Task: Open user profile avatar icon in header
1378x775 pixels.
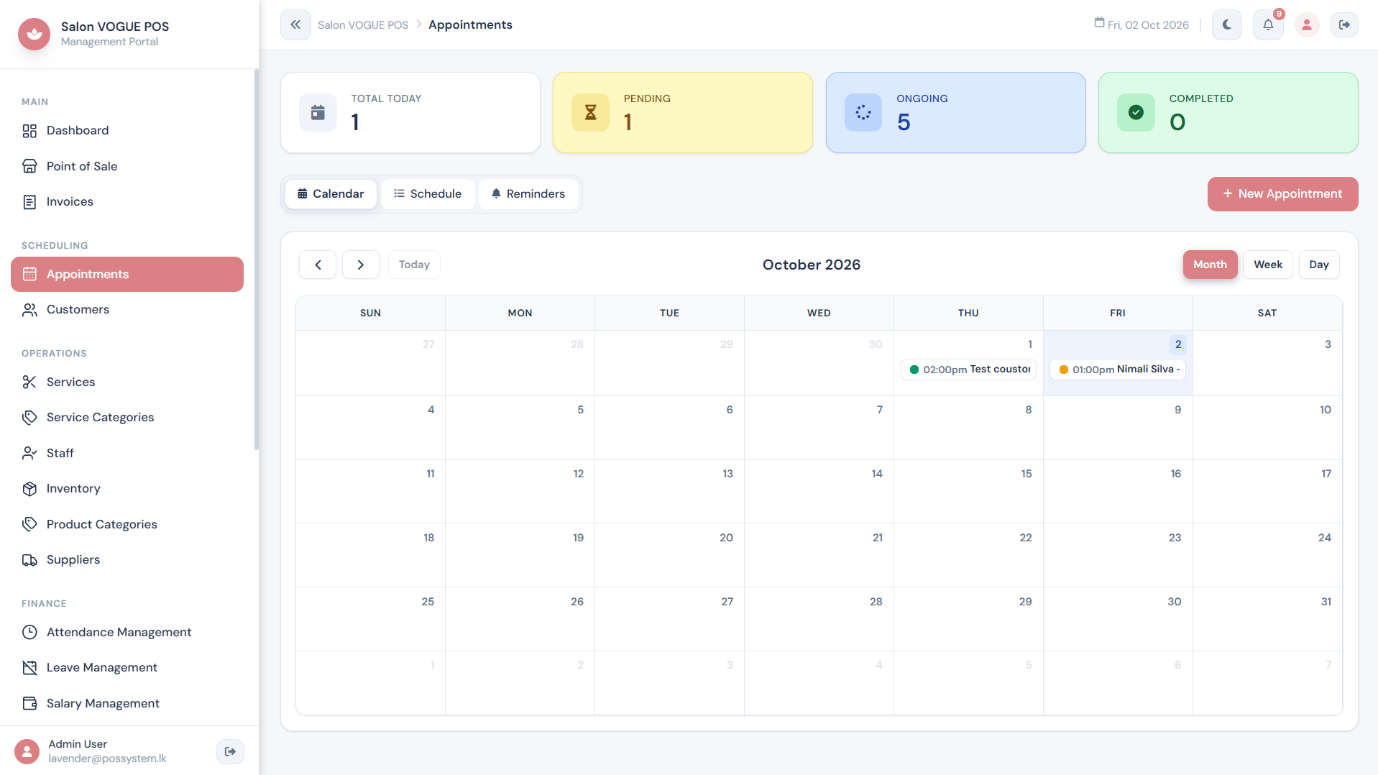Action: 1307,25
